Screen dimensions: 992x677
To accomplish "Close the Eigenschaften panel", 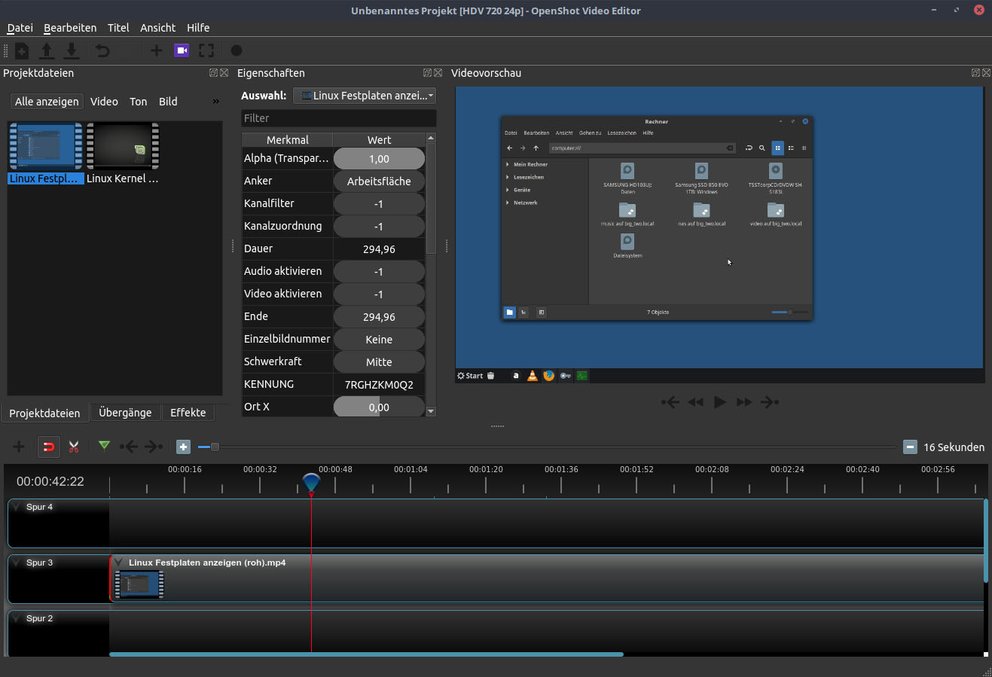I will (438, 73).
